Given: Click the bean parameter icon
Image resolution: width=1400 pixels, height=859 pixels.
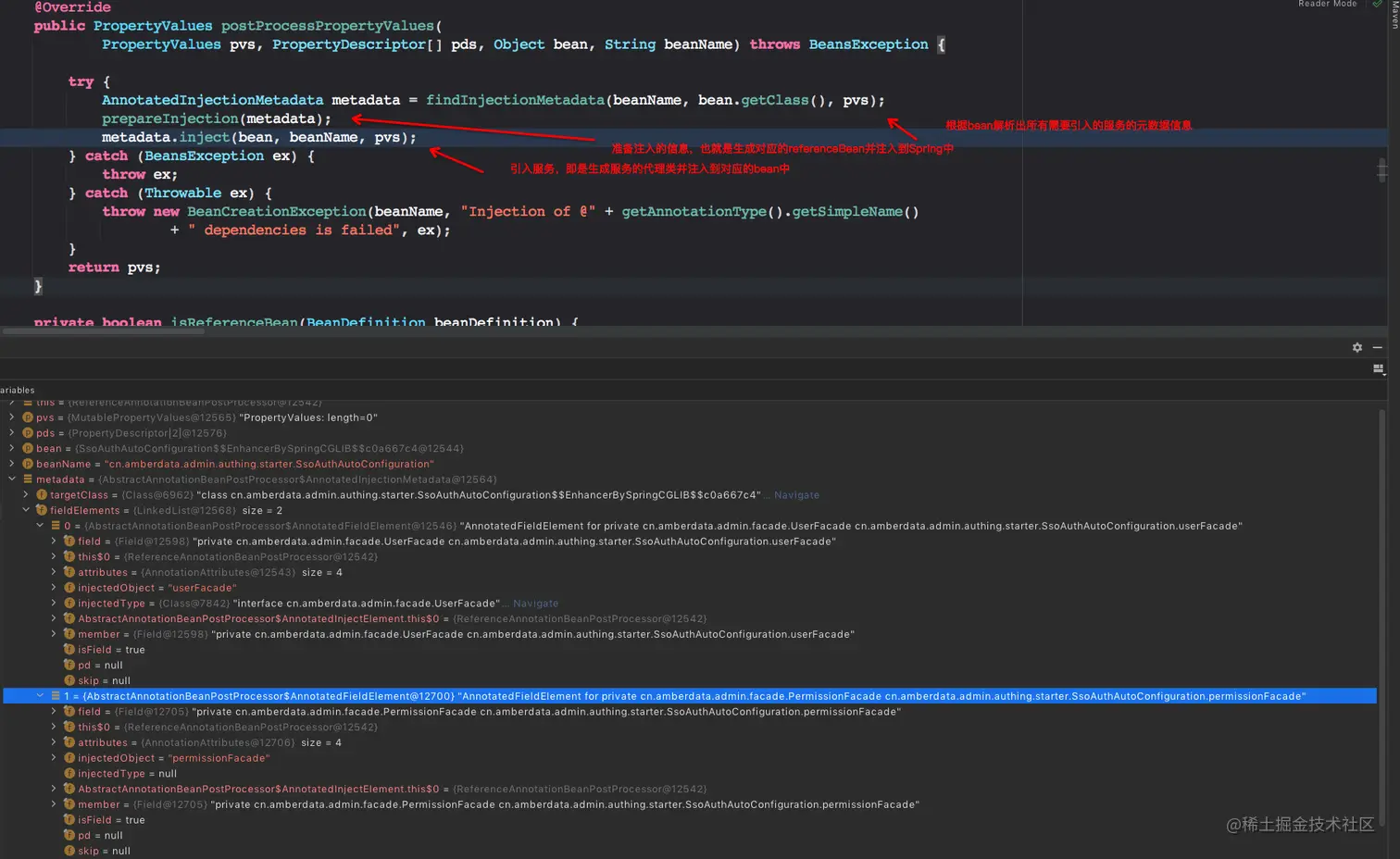Looking at the screenshot, I should coord(28,448).
